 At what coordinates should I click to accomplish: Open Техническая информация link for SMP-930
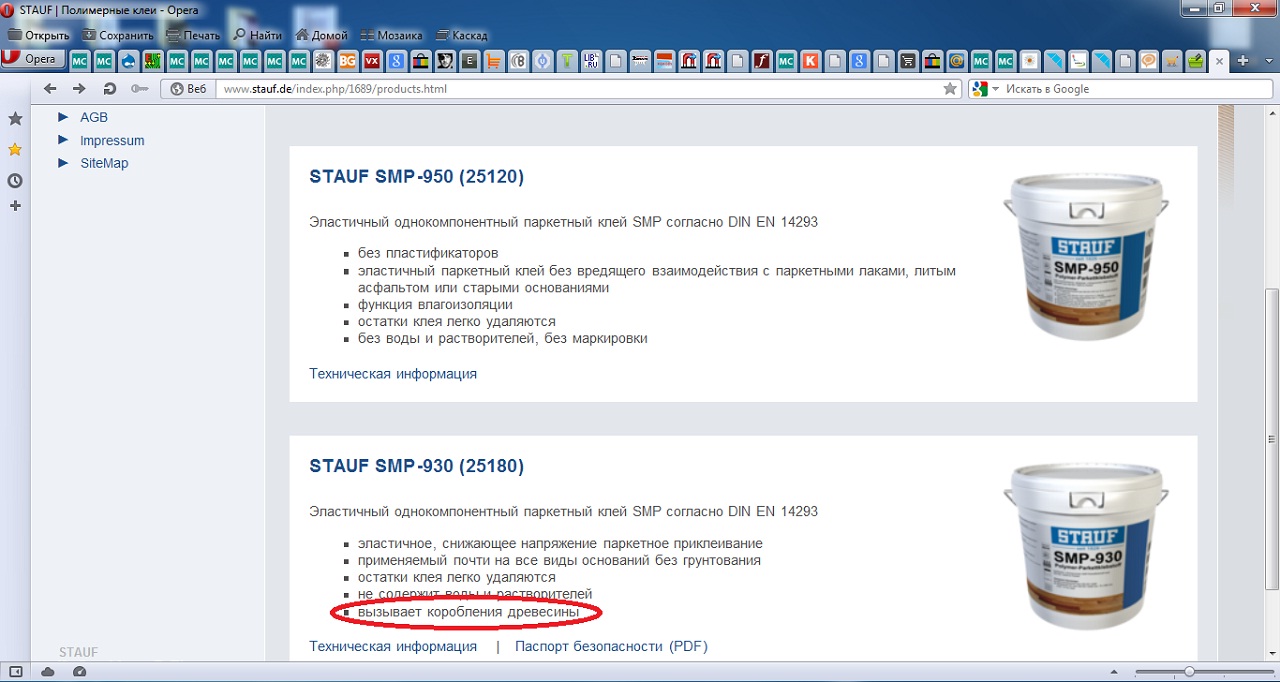pyautogui.click(x=393, y=646)
